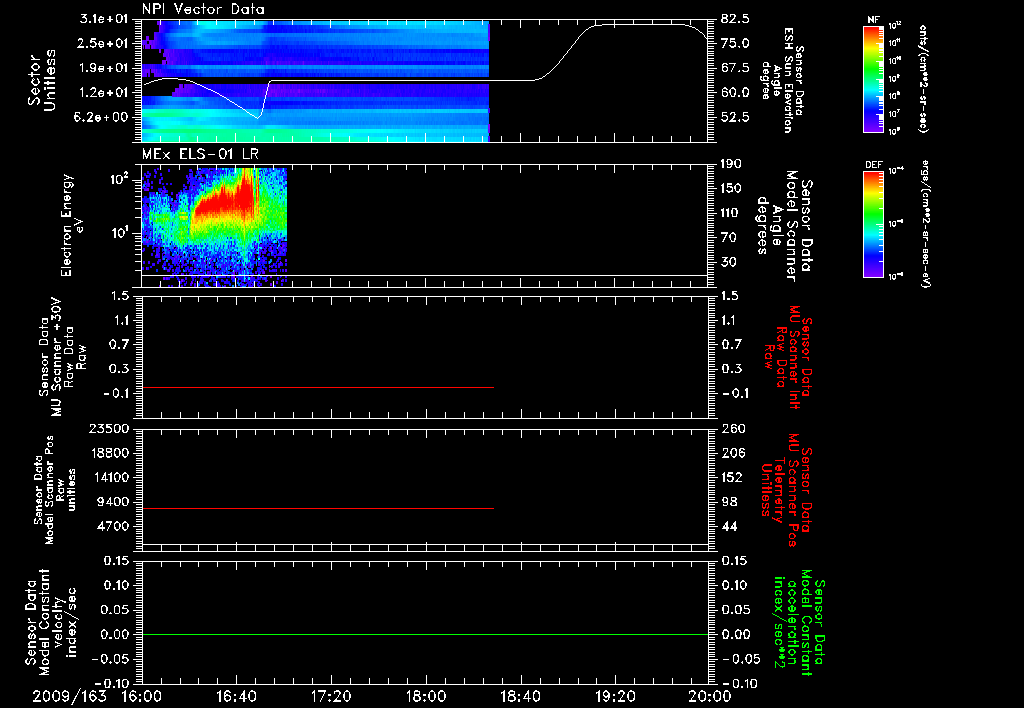Click the "23500" scanner position tick label
1024x708 pixels.
[x=108, y=429]
